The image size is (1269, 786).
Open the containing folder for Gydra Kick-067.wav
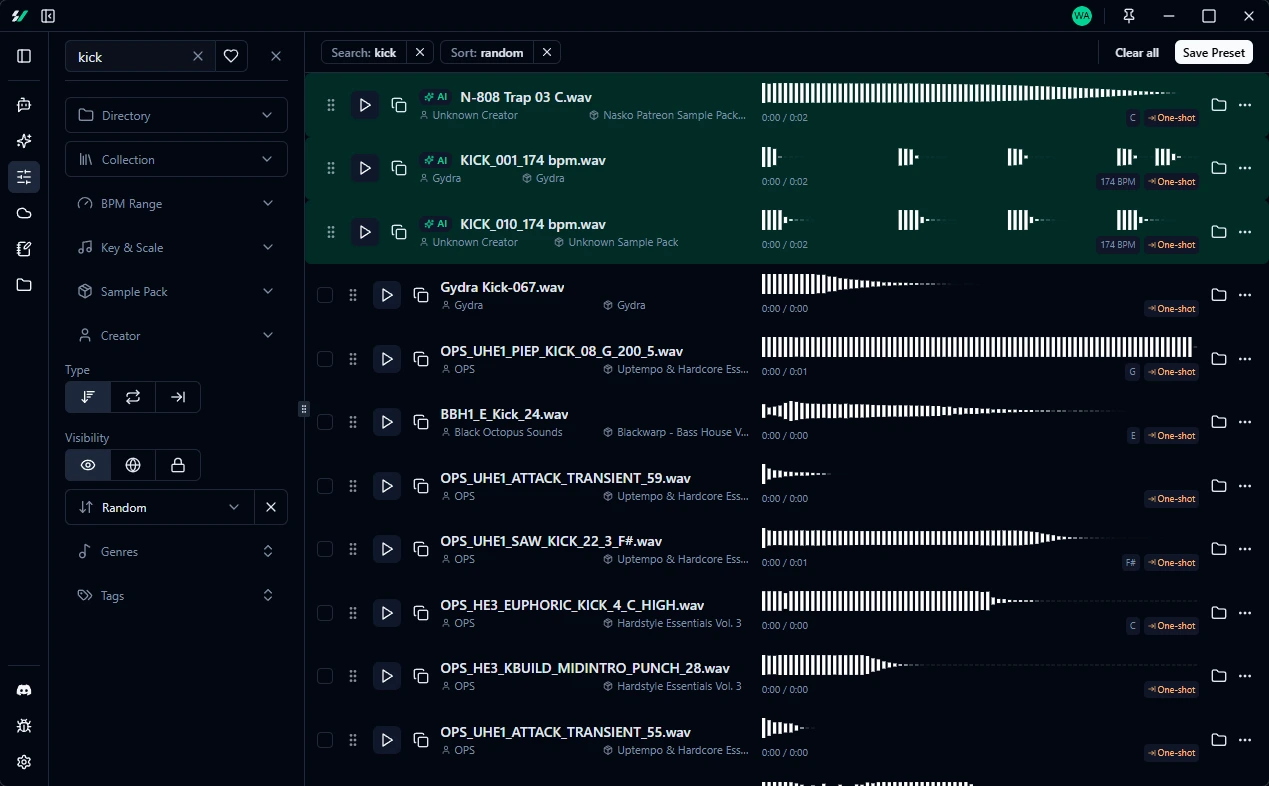click(x=1218, y=295)
